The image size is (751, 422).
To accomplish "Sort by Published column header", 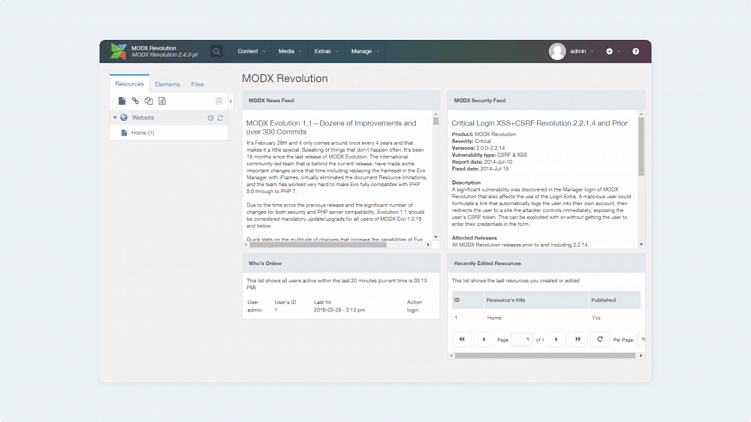I will (x=614, y=300).
